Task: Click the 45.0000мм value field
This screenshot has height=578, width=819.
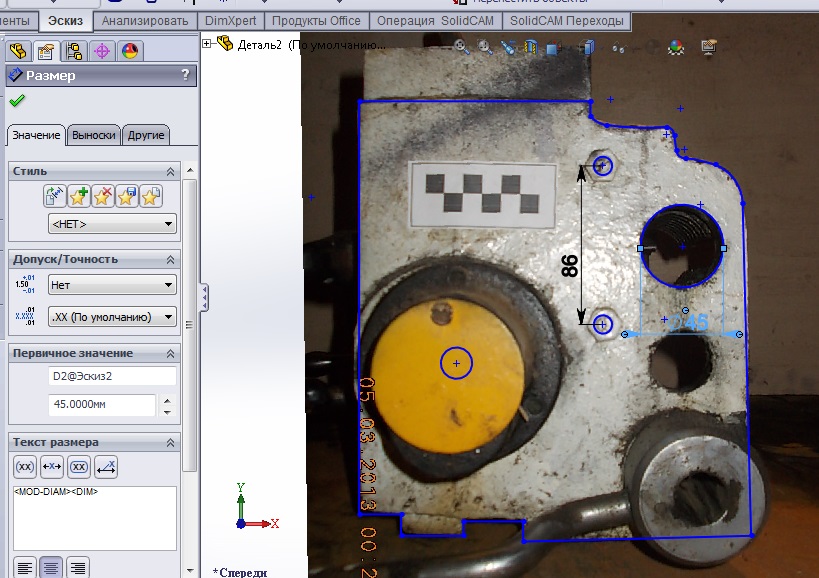Action: pyautogui.click(x=102, y=405)
